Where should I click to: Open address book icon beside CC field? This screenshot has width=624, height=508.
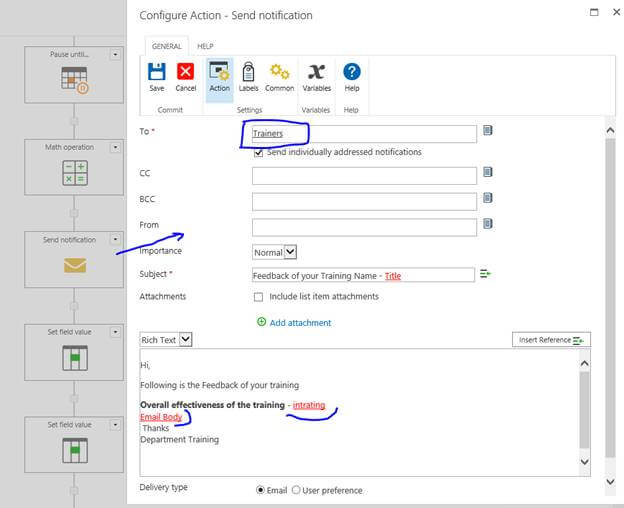click(x=488, y=172)
